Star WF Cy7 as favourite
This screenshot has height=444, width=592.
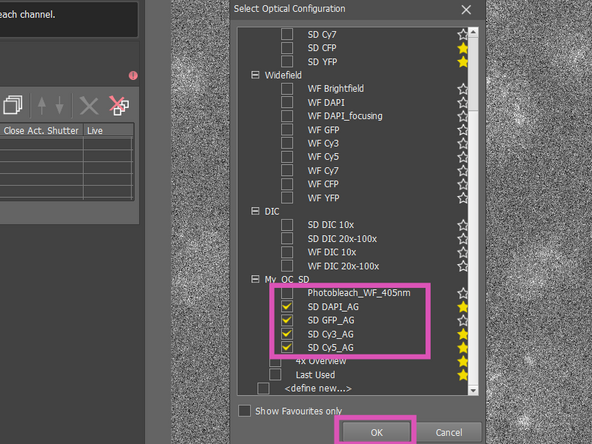pyautogui.click(x=462, y=171)
